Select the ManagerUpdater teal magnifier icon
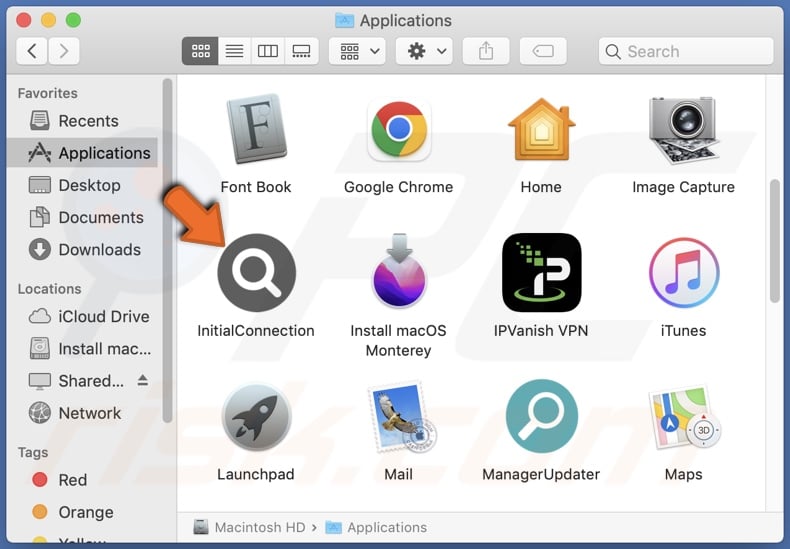The height and width of the screenshot is (549, 790). (x=542, y=416)
